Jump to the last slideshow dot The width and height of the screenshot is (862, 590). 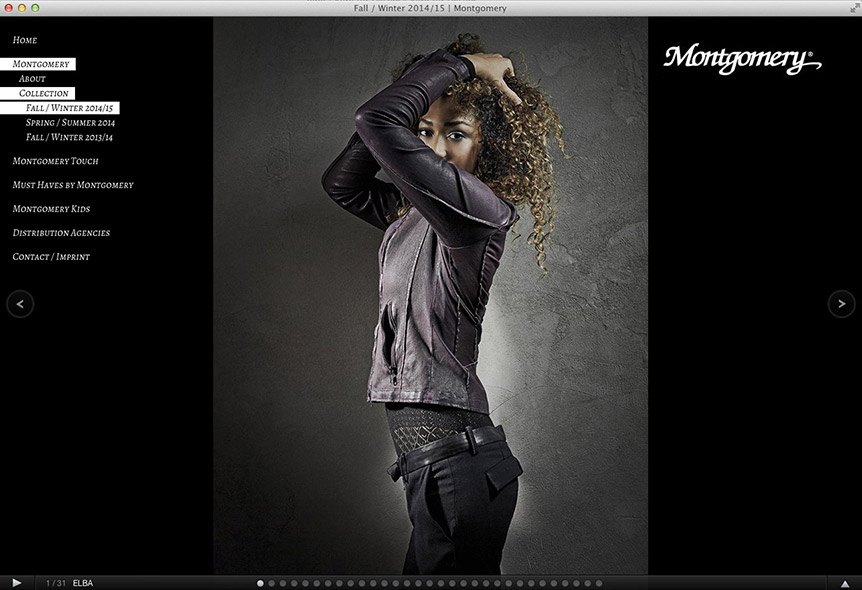[599, 583]
